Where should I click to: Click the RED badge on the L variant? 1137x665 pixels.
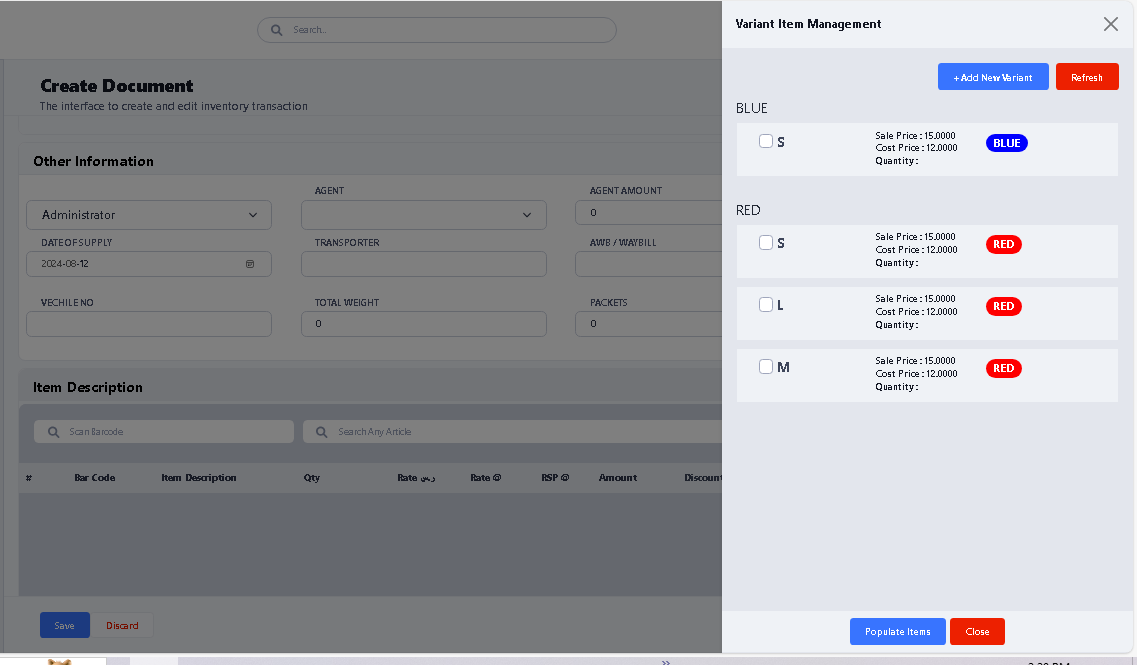1003,306
